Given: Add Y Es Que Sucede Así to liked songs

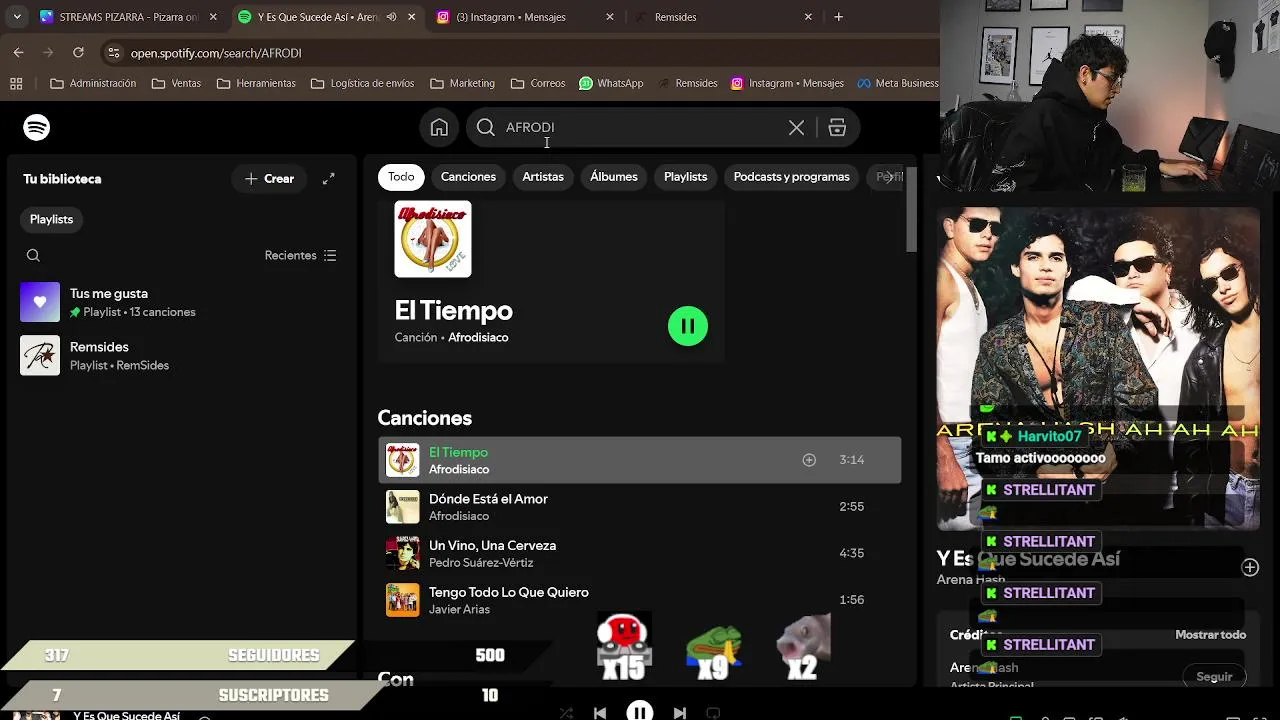Looking at the screenshot, I should (1250, 567).
